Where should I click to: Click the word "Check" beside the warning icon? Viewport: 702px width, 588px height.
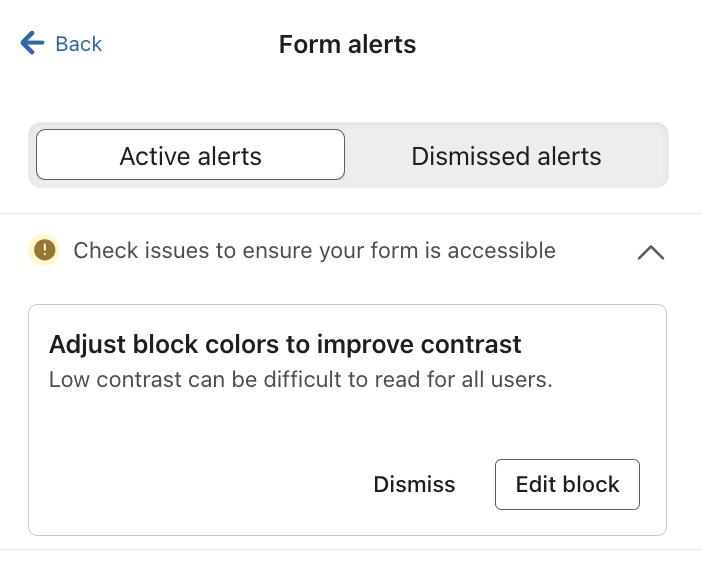[x=103, y=250]
